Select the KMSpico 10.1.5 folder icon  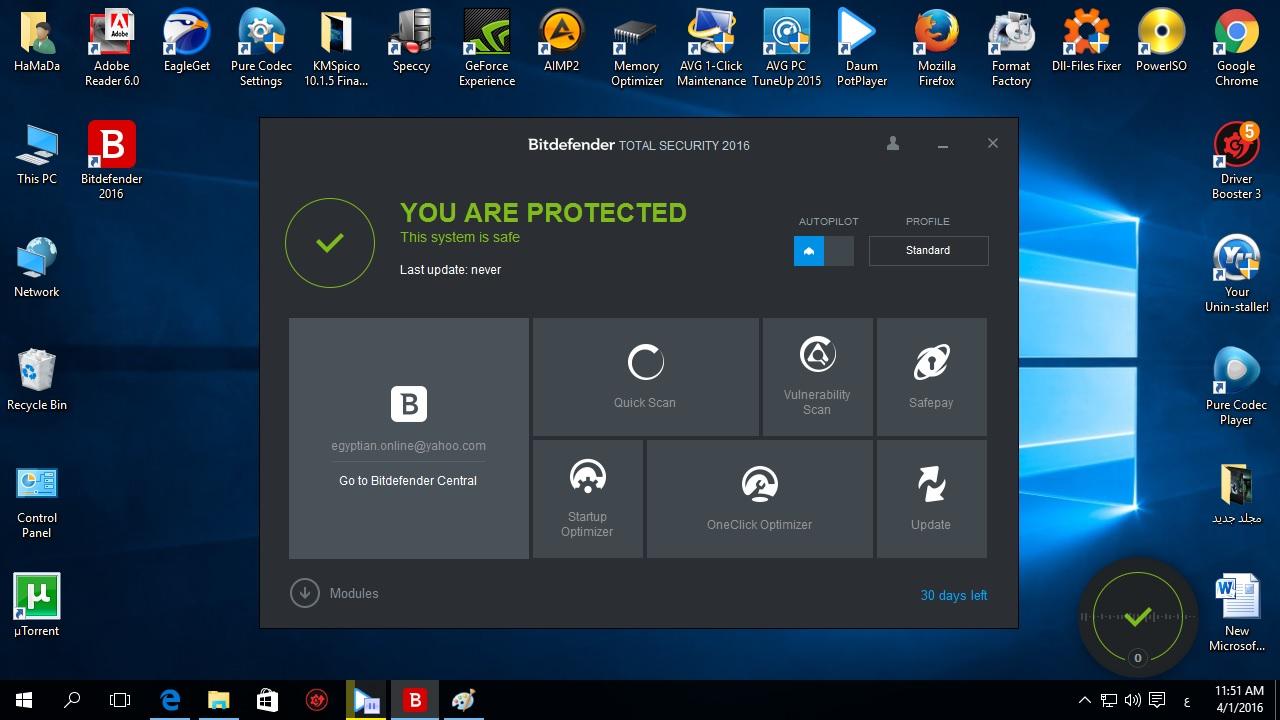336,48
